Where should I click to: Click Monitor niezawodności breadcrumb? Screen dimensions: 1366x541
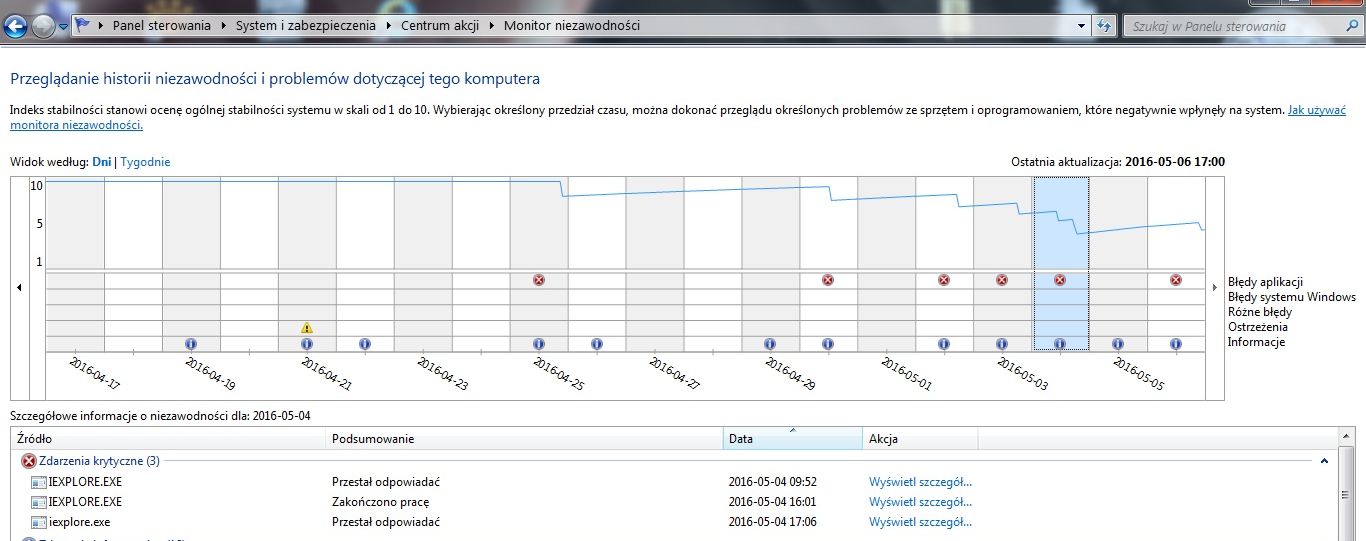[x=572, y=26]
